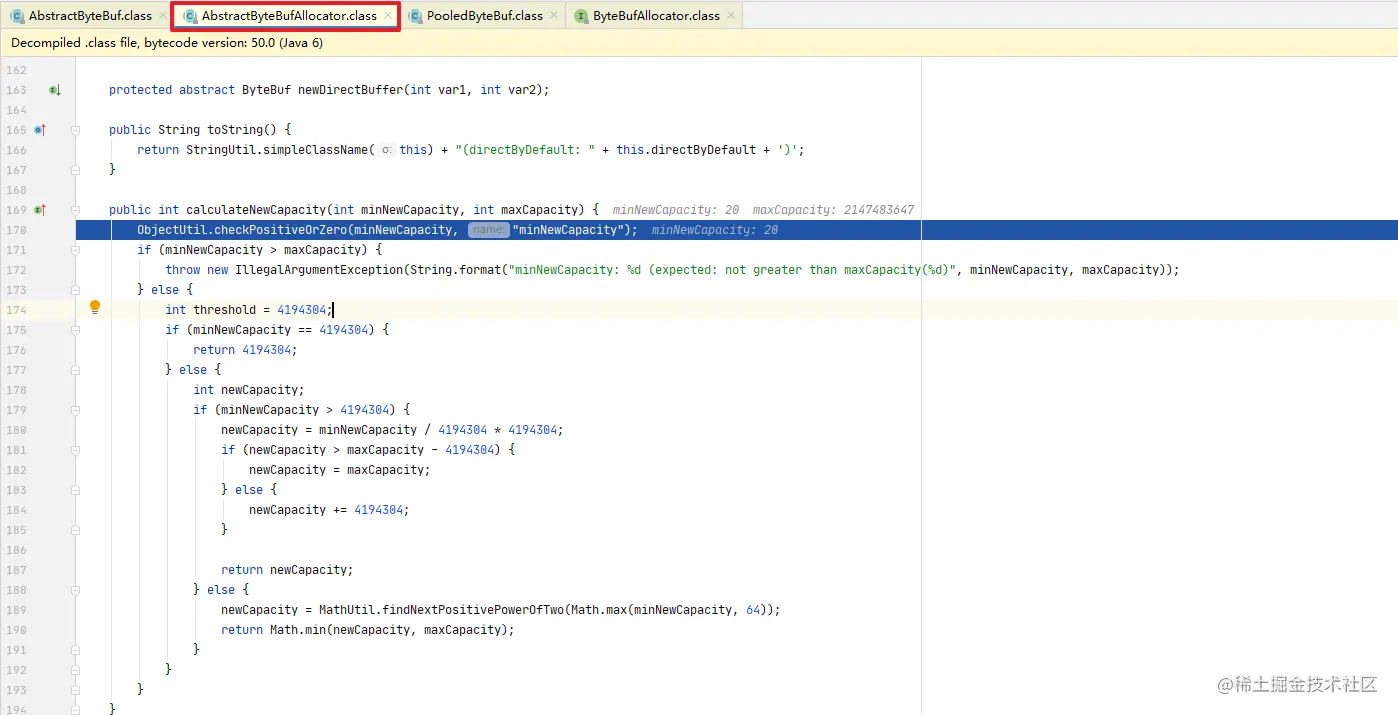The height and width of the screenshot is (715, 1398).
Task: Collapse the if block on line 175
Action: [76, 330]
